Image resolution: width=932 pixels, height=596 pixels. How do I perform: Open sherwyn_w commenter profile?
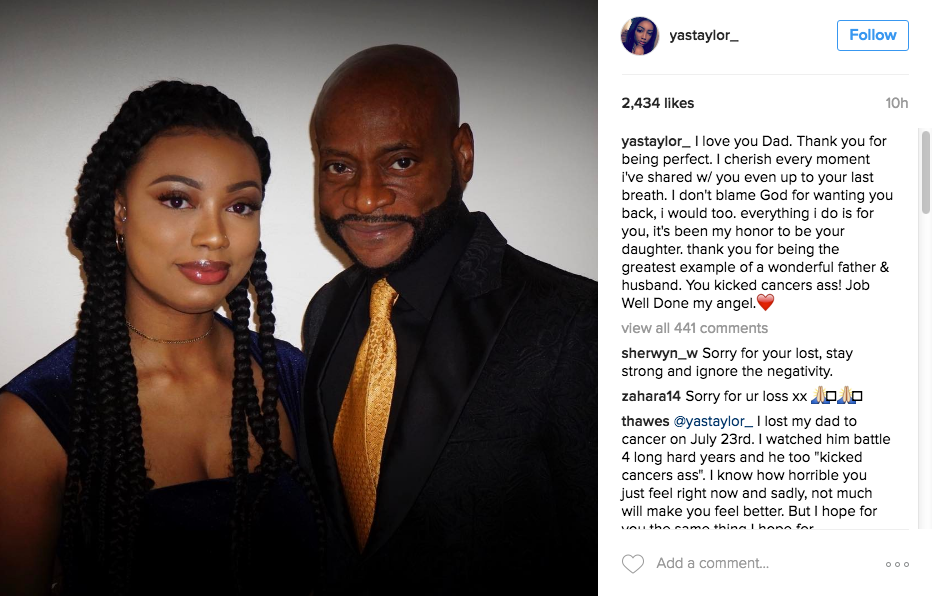(659, 354)
